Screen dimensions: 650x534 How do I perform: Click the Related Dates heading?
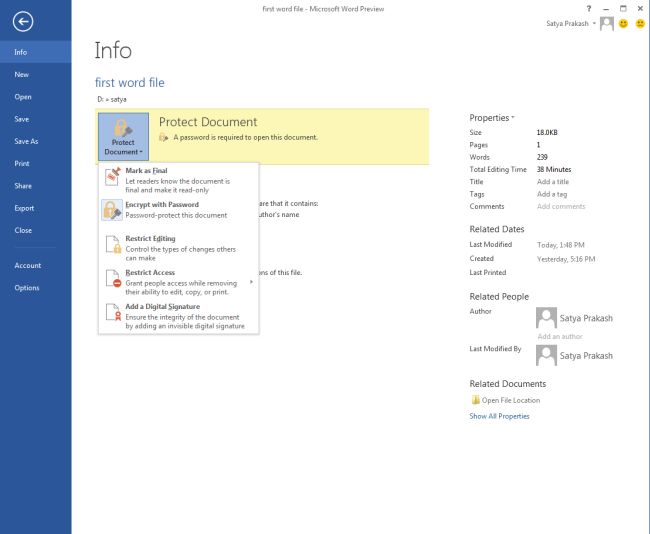[497, 229]
